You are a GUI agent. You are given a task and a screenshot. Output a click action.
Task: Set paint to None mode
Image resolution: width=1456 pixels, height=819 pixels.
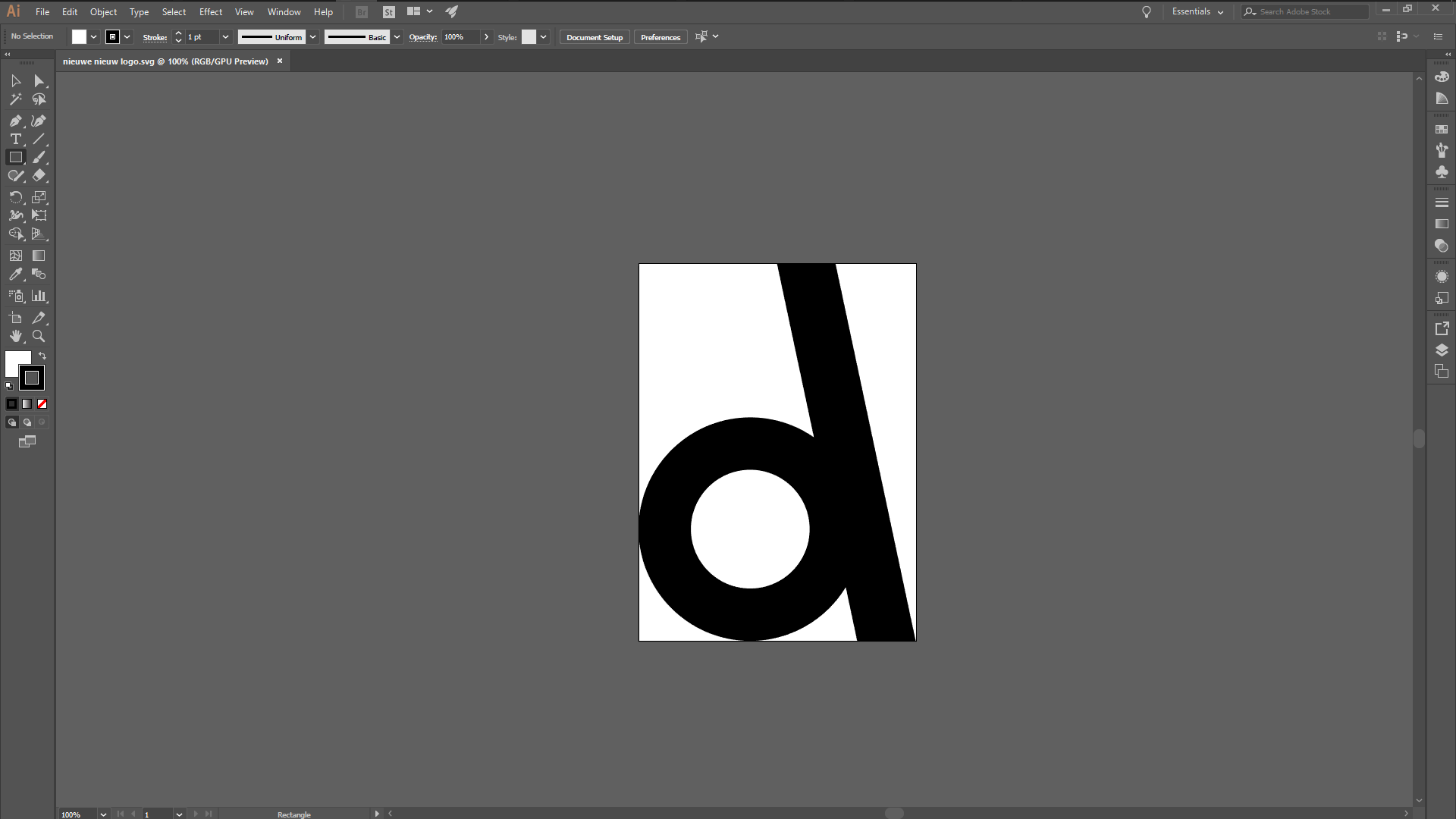(42, 404)
